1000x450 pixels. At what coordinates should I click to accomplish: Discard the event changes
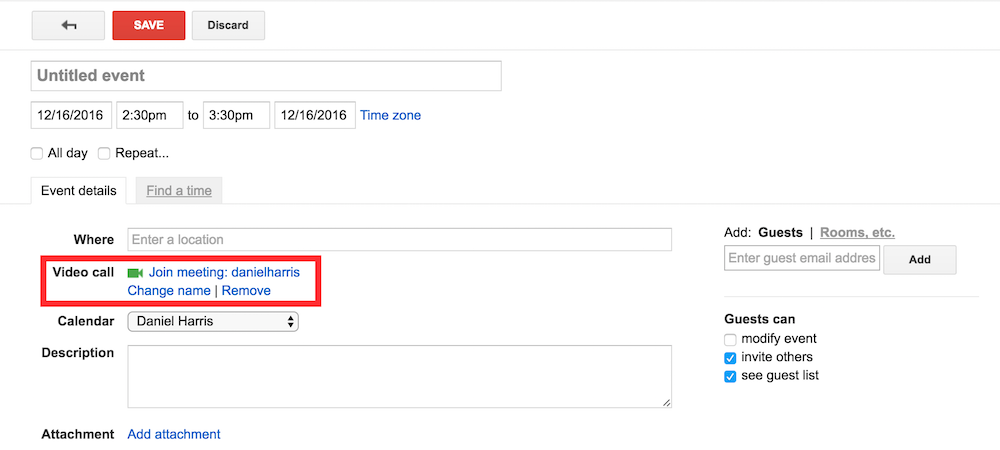pos(228,26)
